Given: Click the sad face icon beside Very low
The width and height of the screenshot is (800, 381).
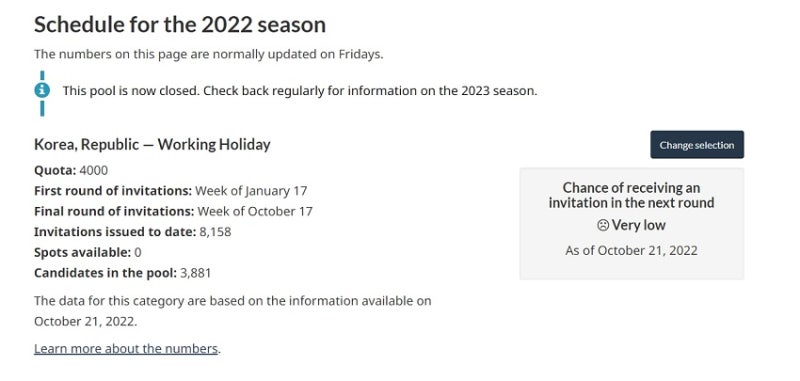Looking at the screenshot, I should [x=603, y=225].
